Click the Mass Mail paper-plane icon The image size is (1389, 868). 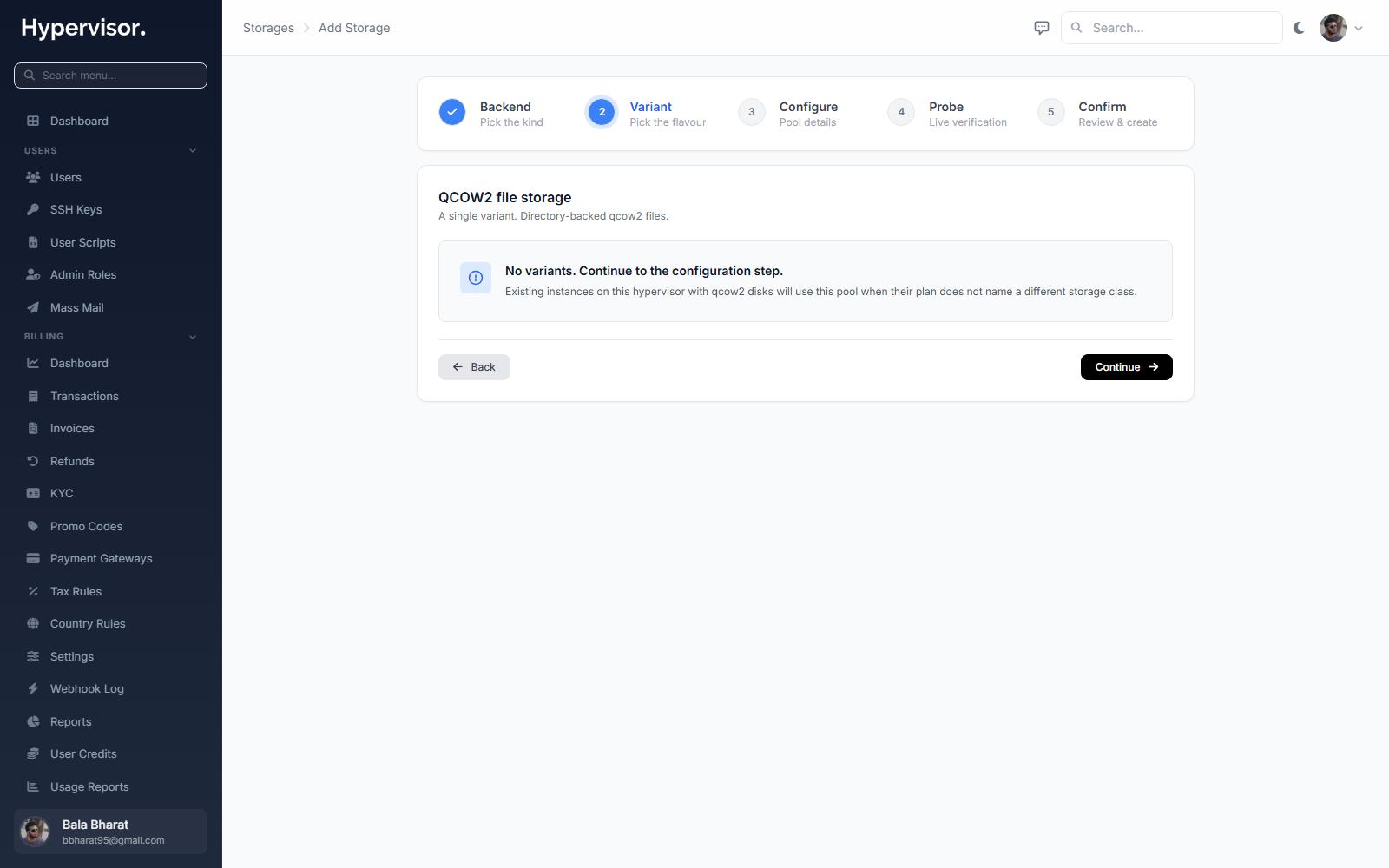coord(33,307)
